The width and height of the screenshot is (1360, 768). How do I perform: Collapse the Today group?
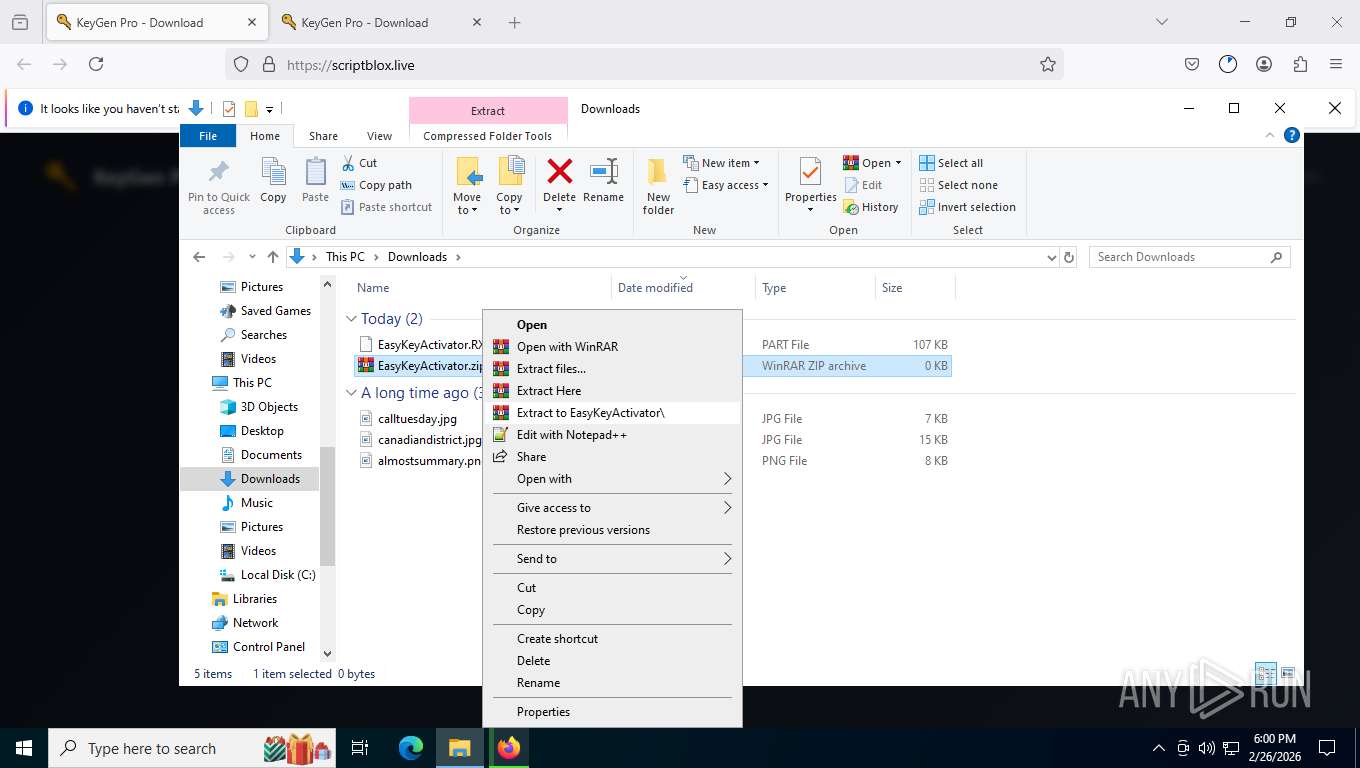(x=351, y=319)
